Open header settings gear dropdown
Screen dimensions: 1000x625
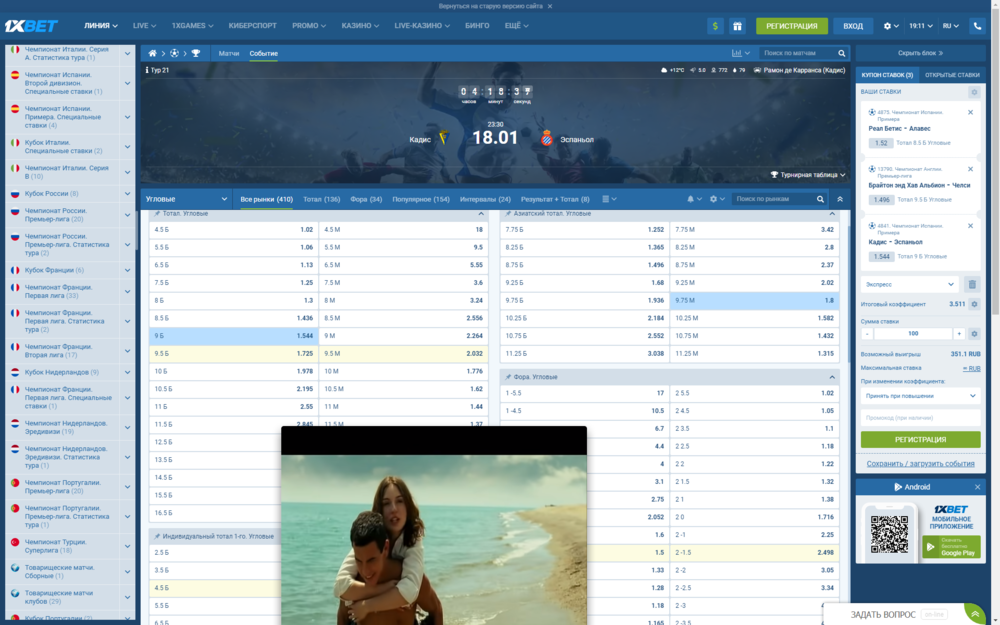tap(891, 26)
